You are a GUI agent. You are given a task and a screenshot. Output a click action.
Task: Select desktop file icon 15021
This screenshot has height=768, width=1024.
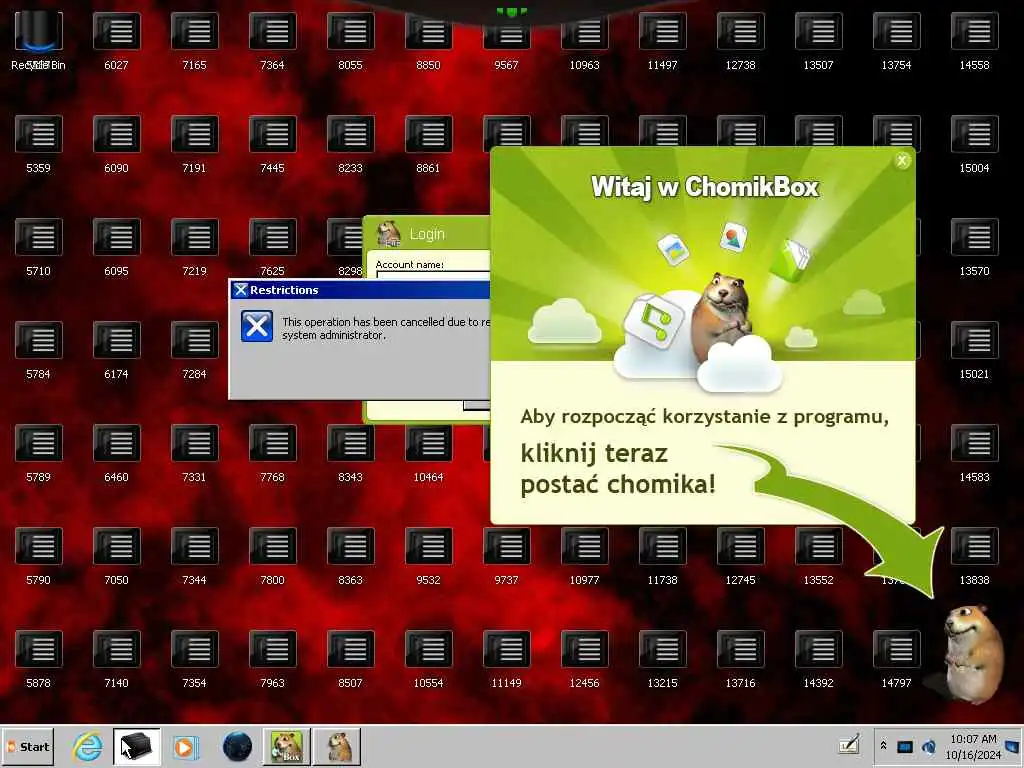(x=974, y=349)
